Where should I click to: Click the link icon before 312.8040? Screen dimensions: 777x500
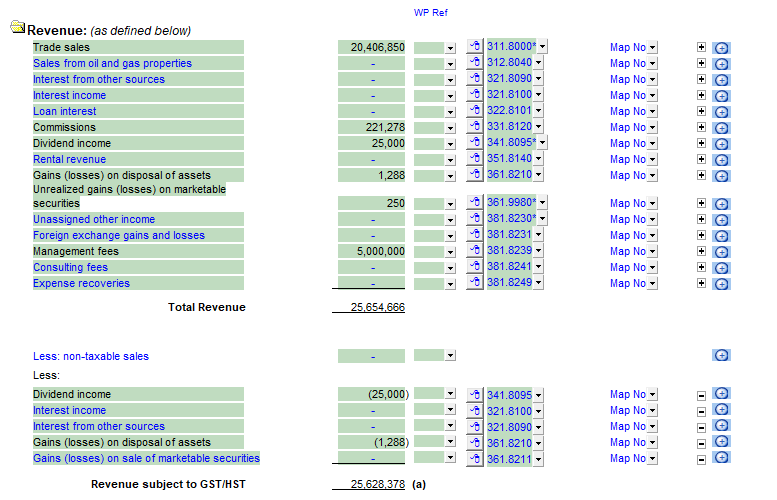coord(475,62)
